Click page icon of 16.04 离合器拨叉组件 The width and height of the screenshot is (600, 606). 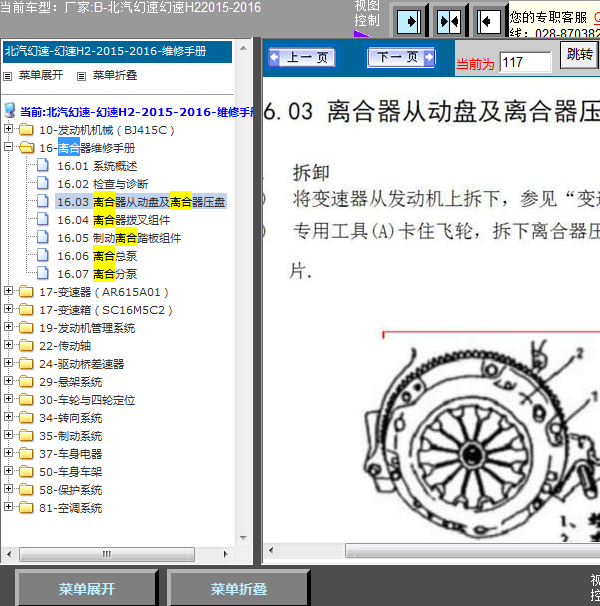click(43, 219)
